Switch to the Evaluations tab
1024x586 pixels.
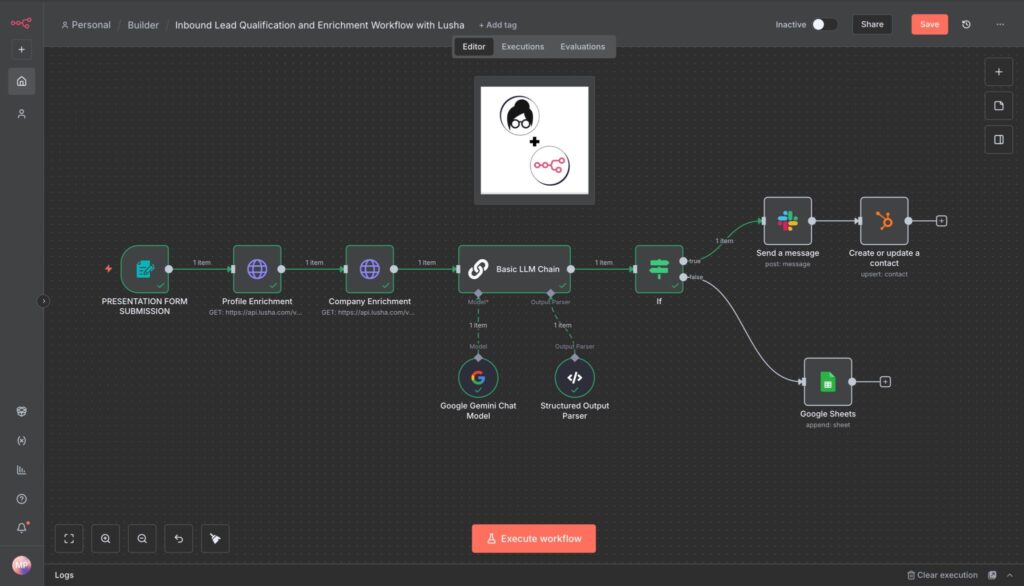point(582,47)
